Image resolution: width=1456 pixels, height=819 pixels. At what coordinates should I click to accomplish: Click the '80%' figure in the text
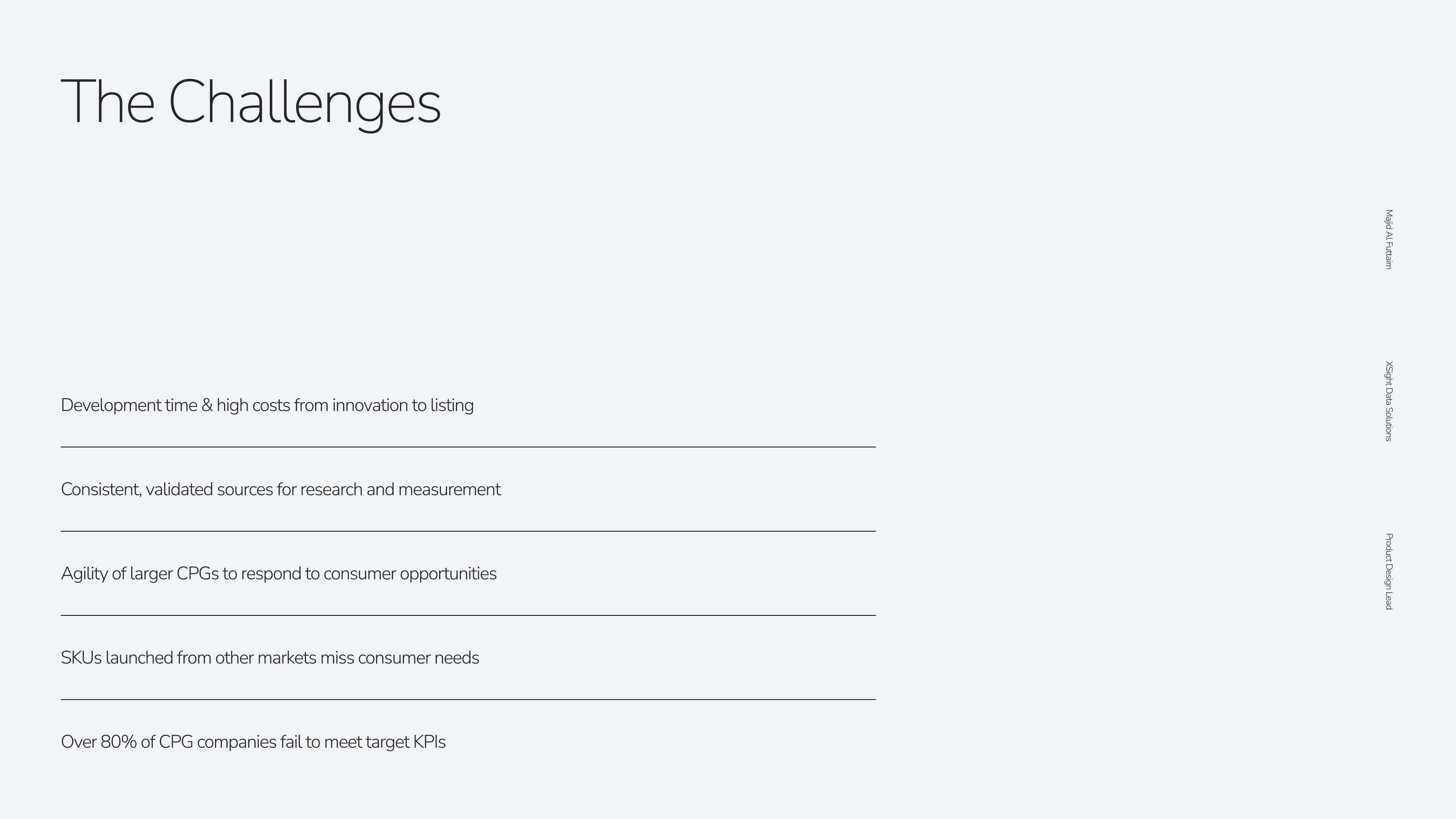(119, 742)
